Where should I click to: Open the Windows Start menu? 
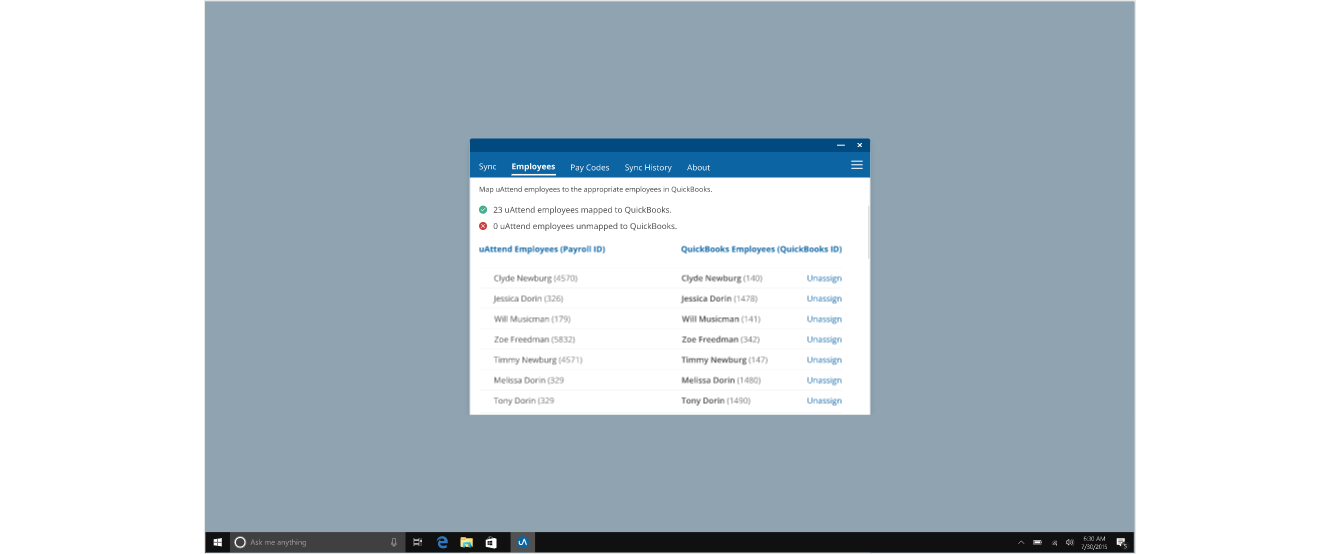coord(218,542)
